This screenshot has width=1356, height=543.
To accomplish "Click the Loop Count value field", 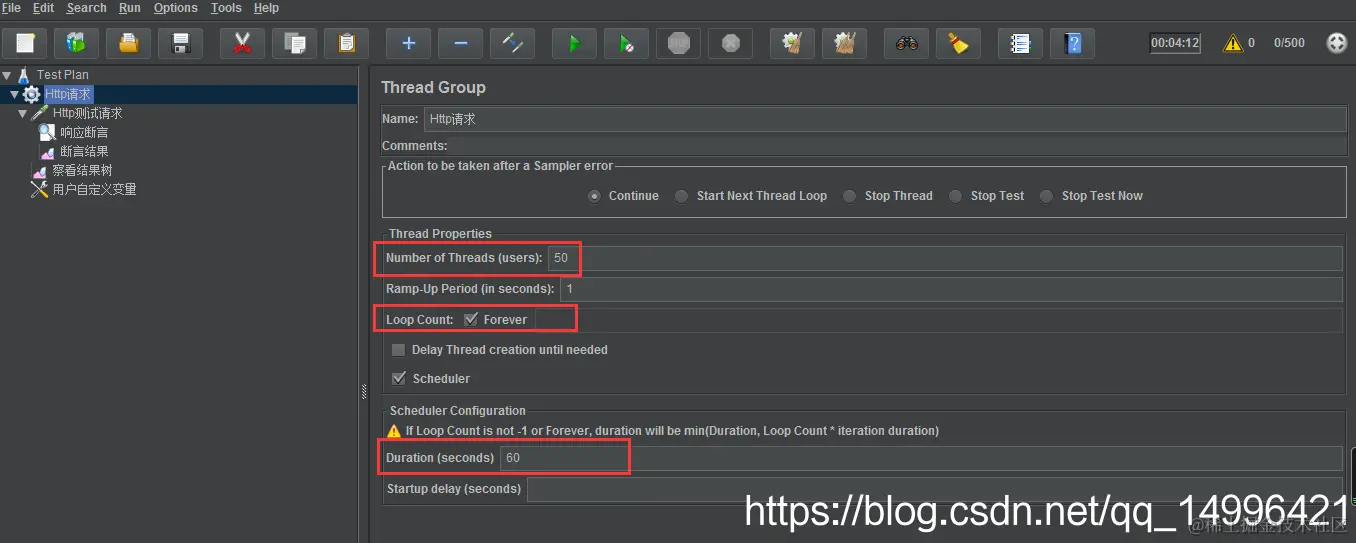I will click(939, 320).
